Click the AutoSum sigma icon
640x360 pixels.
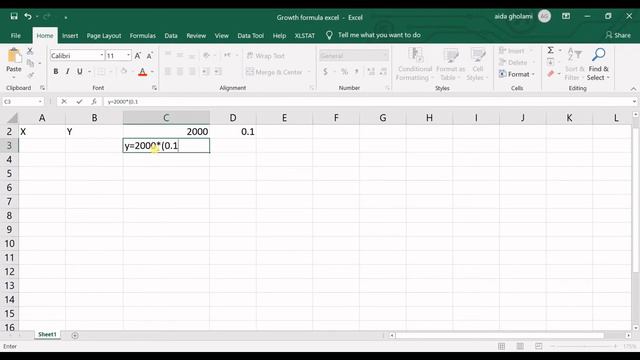coord(550,50)
